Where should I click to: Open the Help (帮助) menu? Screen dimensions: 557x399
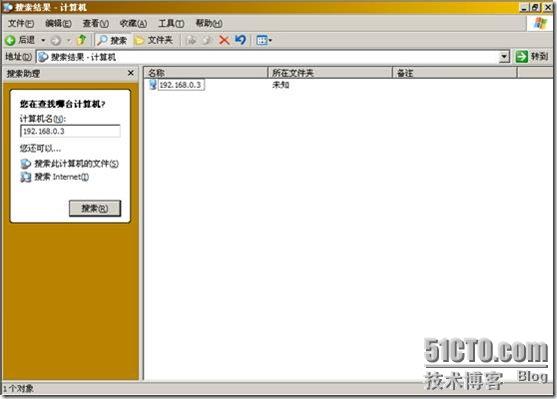tap(209, 23)
